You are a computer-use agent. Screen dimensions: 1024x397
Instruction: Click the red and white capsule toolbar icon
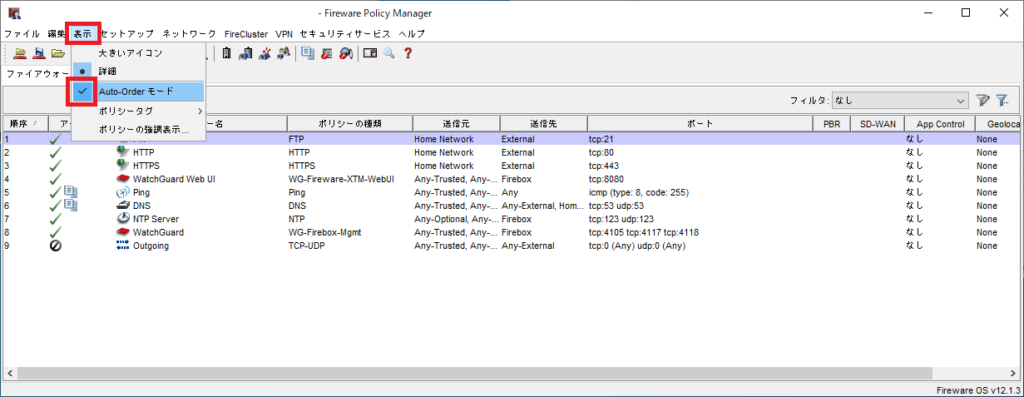pyautogui.click(x=346, y=54)
